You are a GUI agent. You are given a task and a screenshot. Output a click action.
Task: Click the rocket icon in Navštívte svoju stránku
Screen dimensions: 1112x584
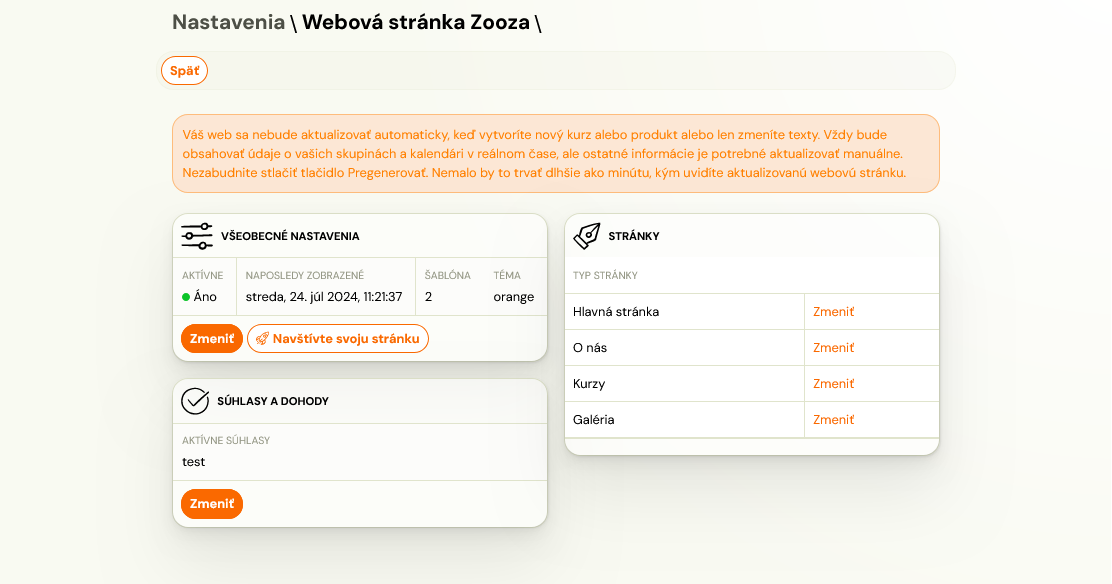click(x=262, y=339)
